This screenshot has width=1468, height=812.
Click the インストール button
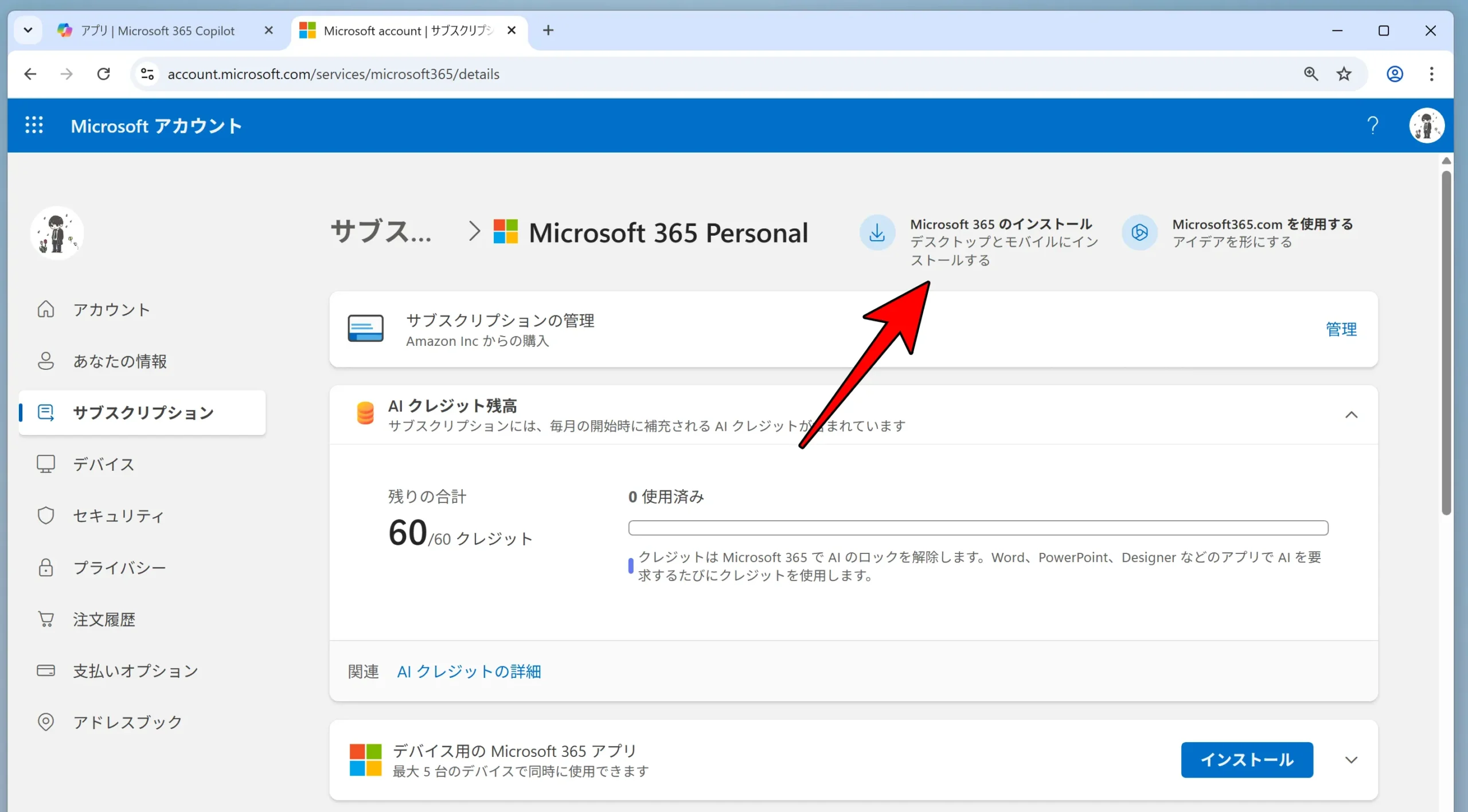tap(1247, 760)
